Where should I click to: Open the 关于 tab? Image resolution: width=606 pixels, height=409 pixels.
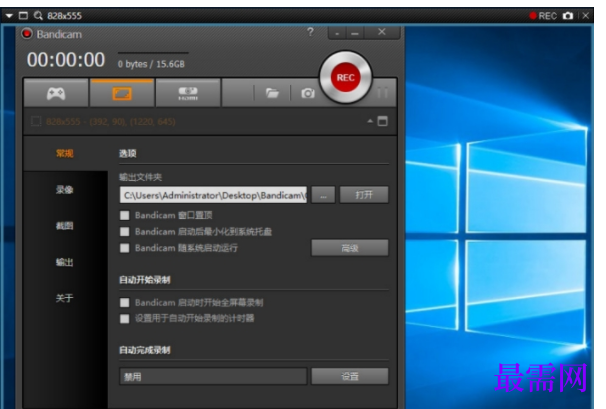click(65, 298)
